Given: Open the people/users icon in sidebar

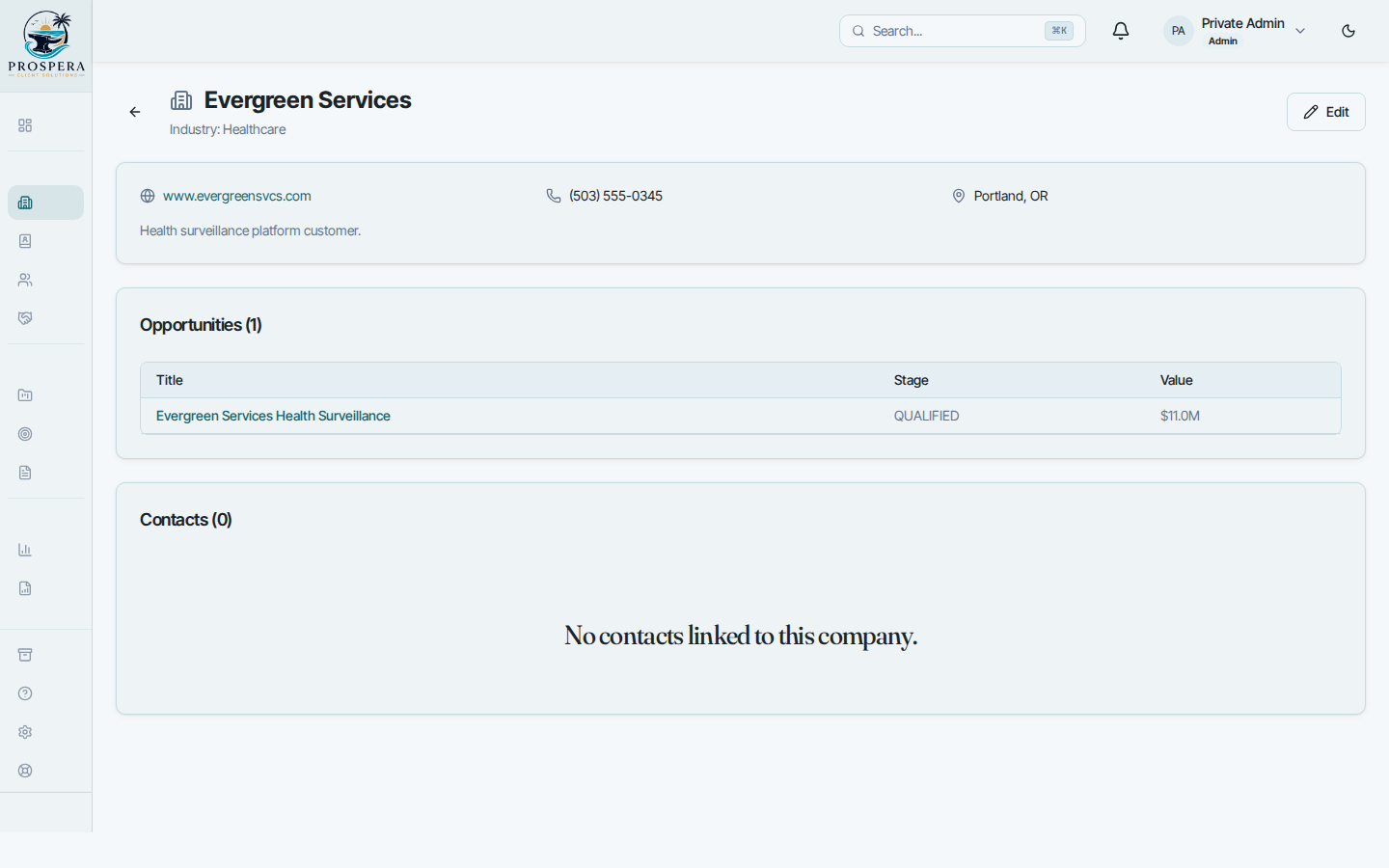Looking at the screenshot, I should point(25,280).
